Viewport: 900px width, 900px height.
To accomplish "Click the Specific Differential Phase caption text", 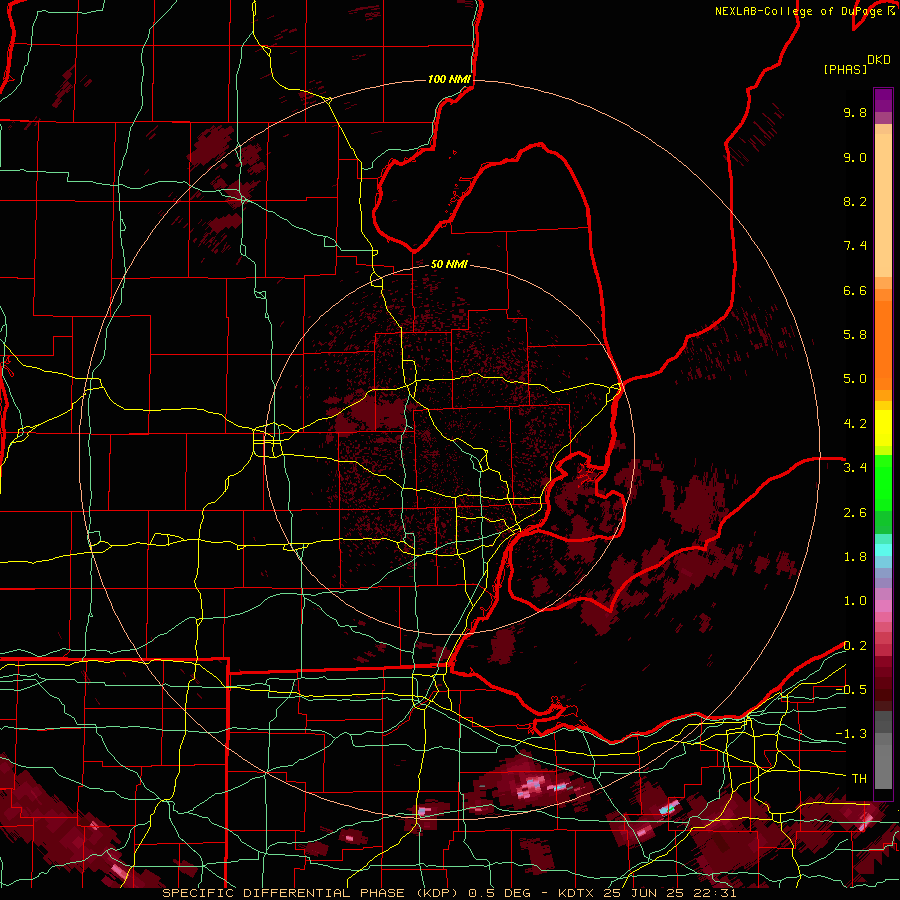I will [x=449, y=893].
